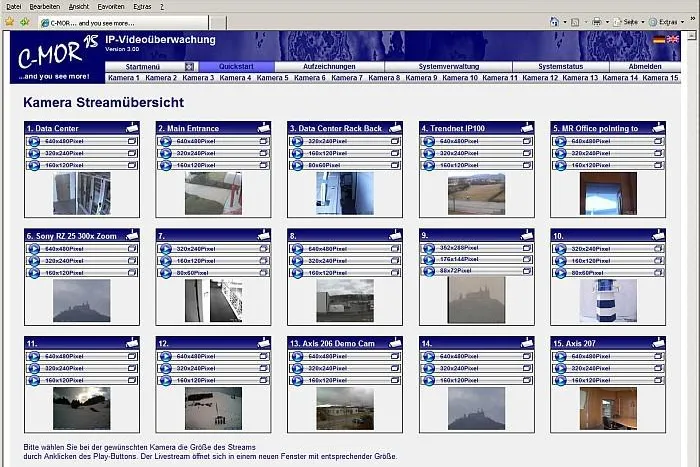Play Trendnet IP100 640x480 stream
The height and width of the screenshot is (467, 700).
point(429,142)
